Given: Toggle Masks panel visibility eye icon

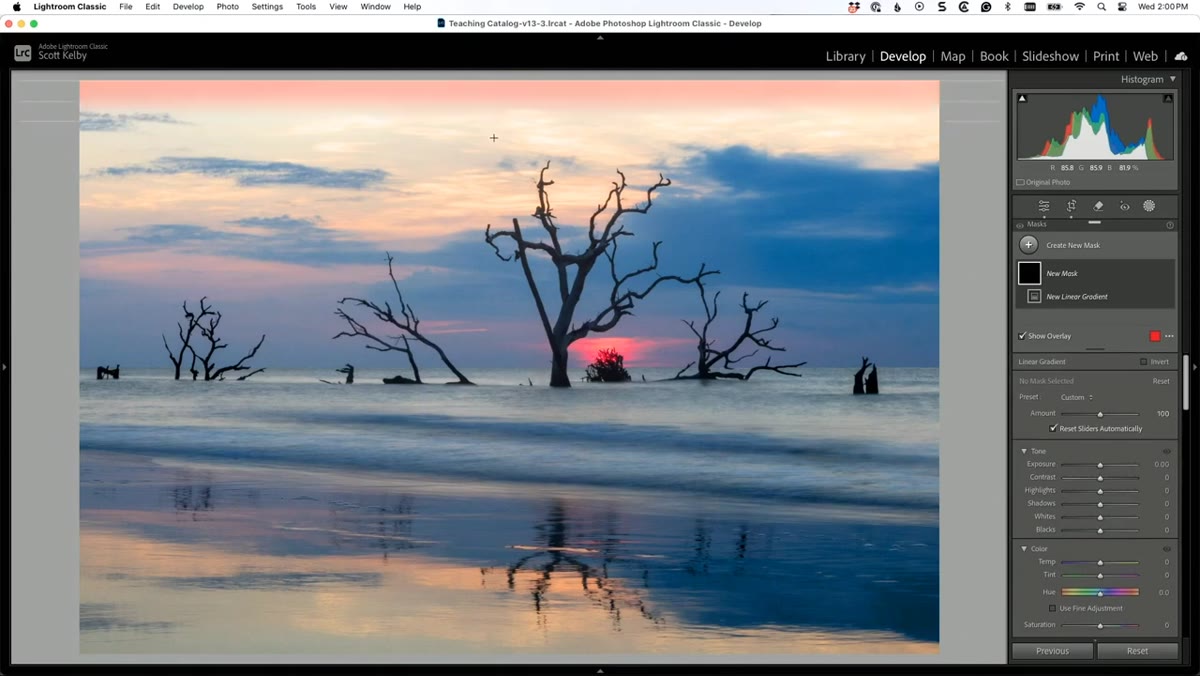Looking at the screenshot, I should pyautogui.click(x=1020, y=225).
